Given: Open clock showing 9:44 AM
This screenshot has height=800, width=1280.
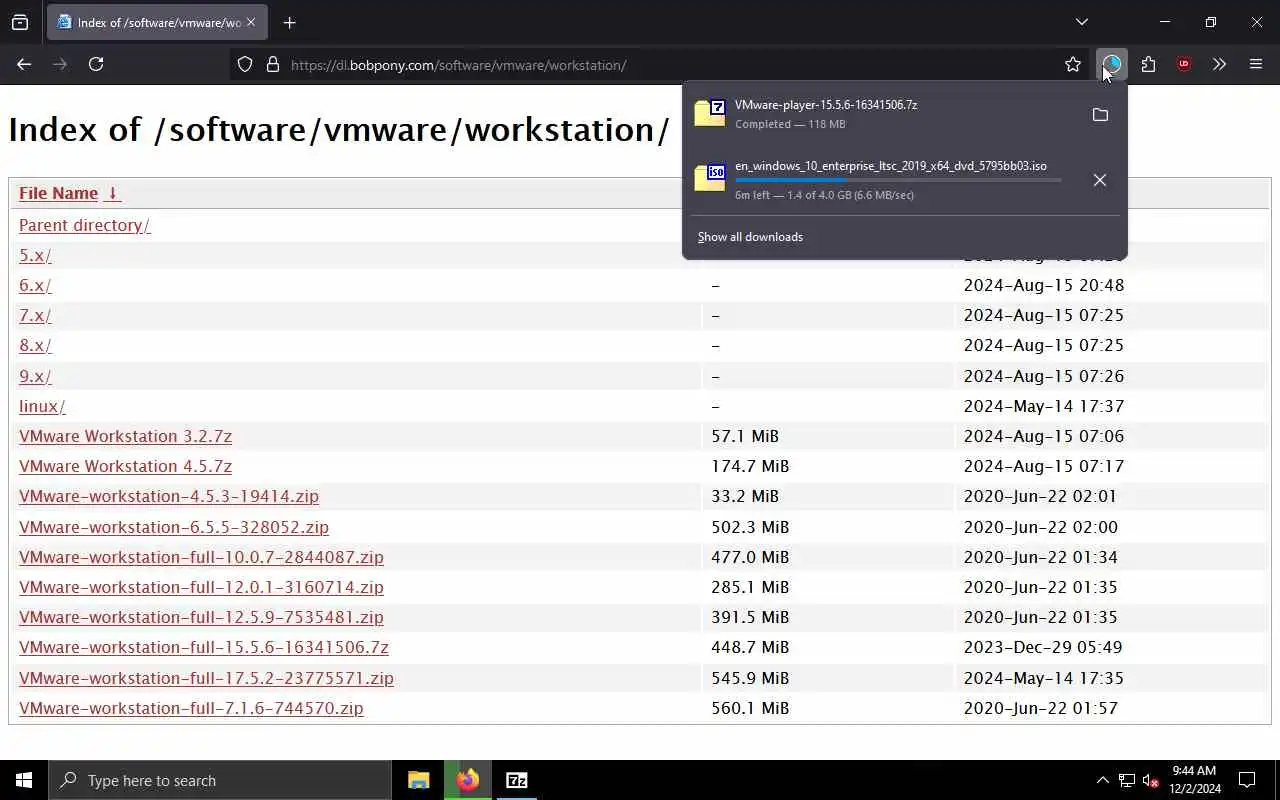Looking at the screenshot, I should click(x=1193, y=780).
